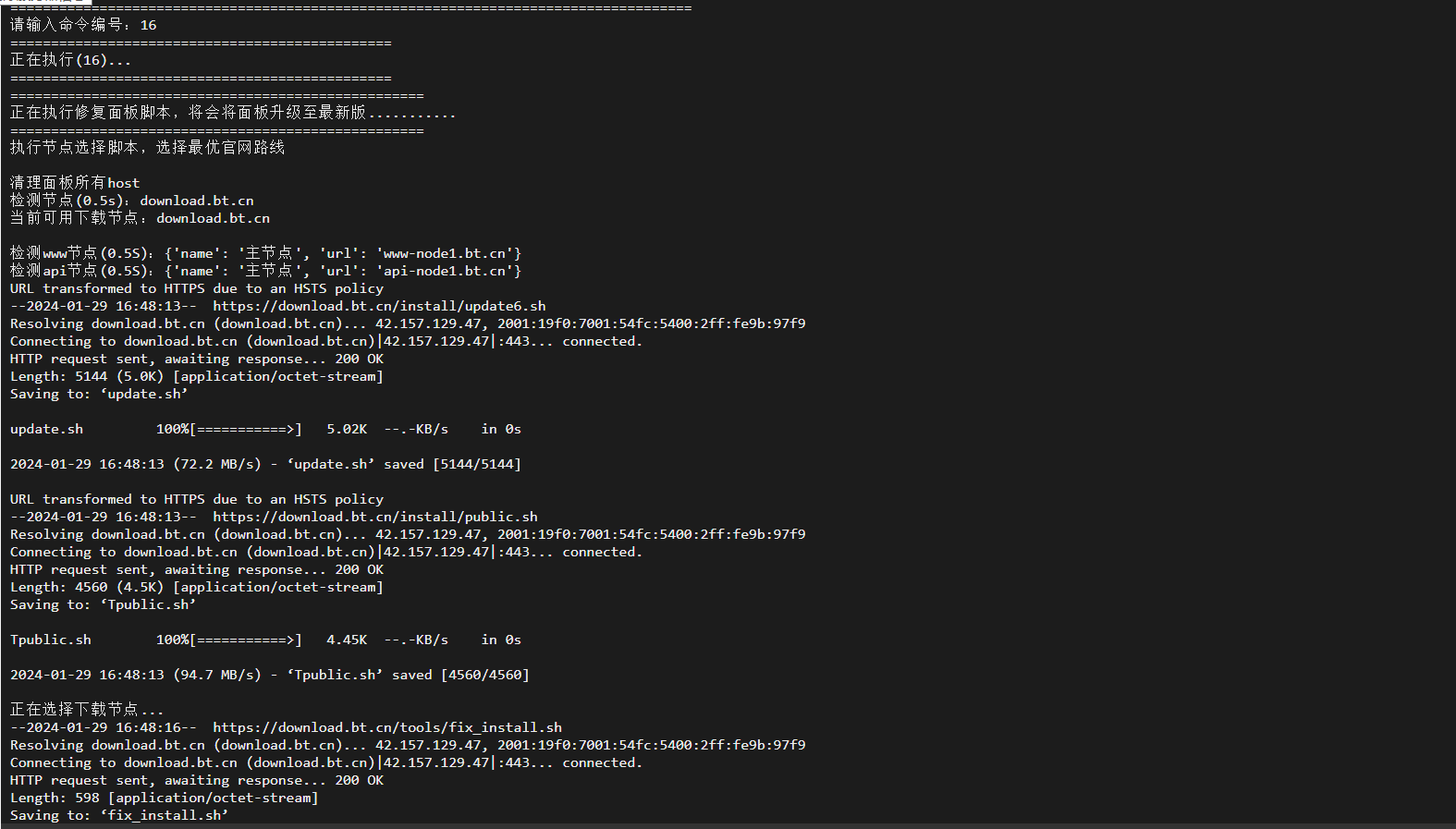This screenshot has height=829, width=1456.
Task: Click the 正在执行修复面板脚本 message line
Action: [x=233, y=113]
